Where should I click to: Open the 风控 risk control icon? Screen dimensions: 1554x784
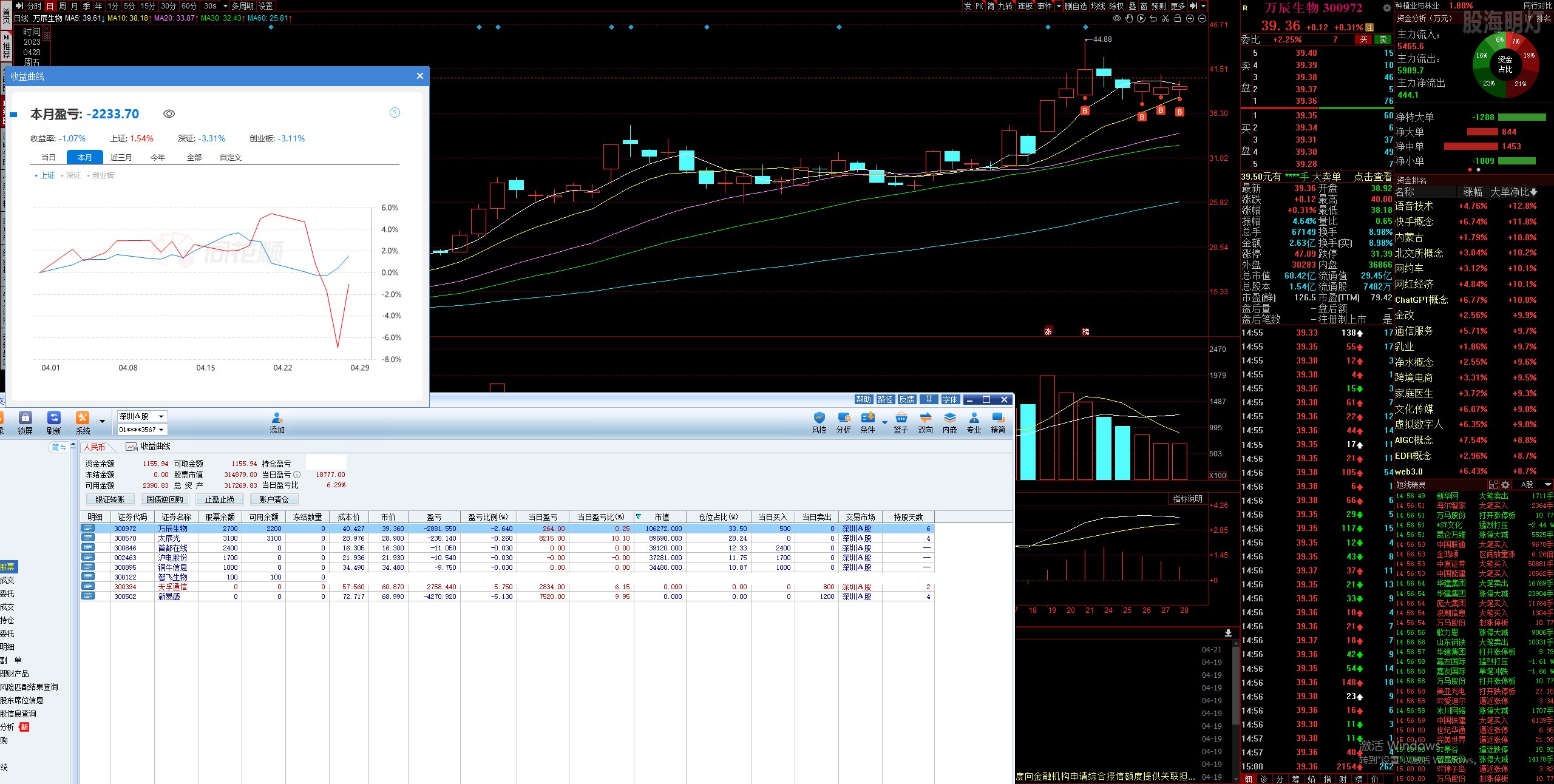[x=819, y=417]
